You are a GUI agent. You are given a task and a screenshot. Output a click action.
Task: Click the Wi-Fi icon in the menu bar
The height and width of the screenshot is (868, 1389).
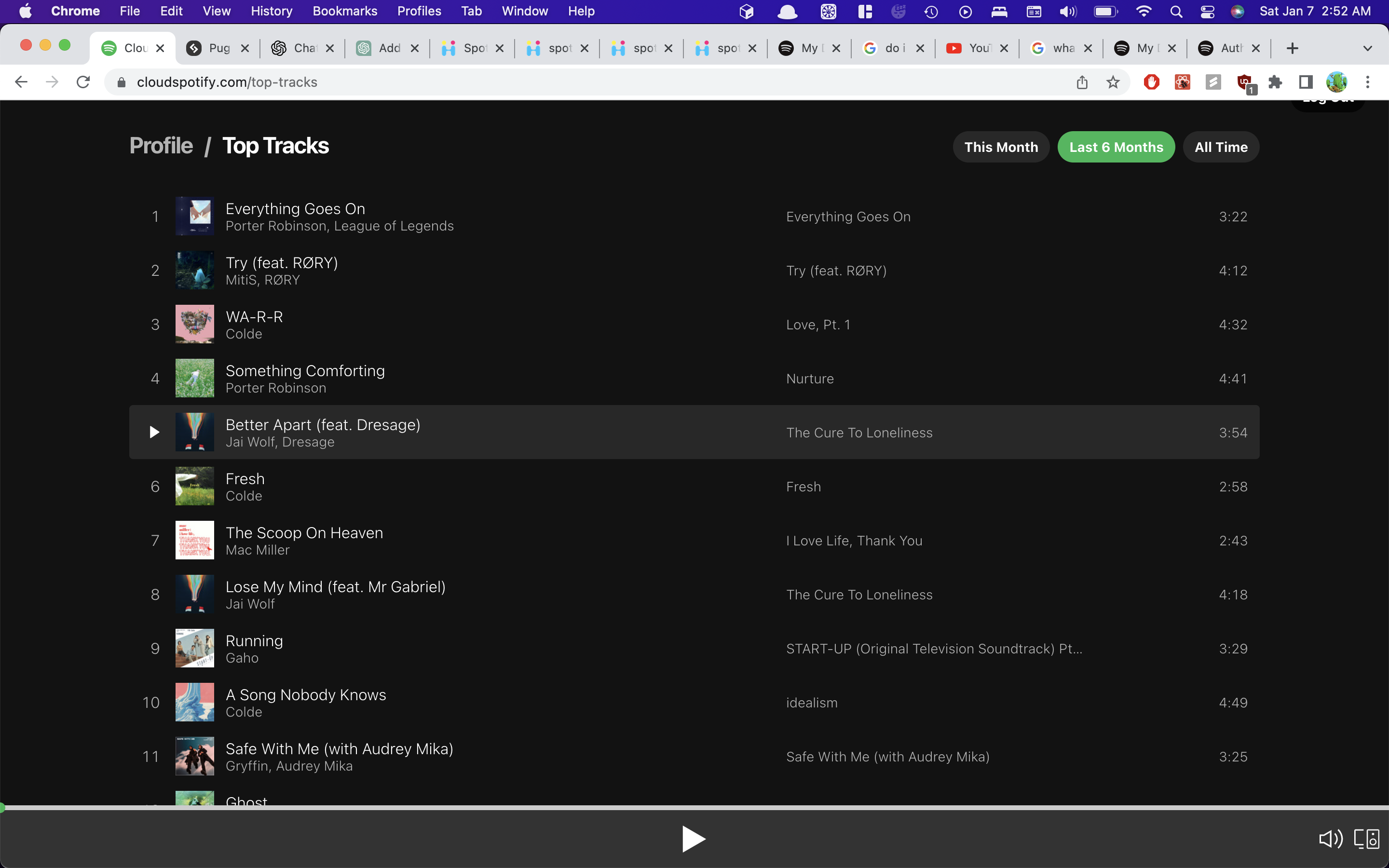1144,11
